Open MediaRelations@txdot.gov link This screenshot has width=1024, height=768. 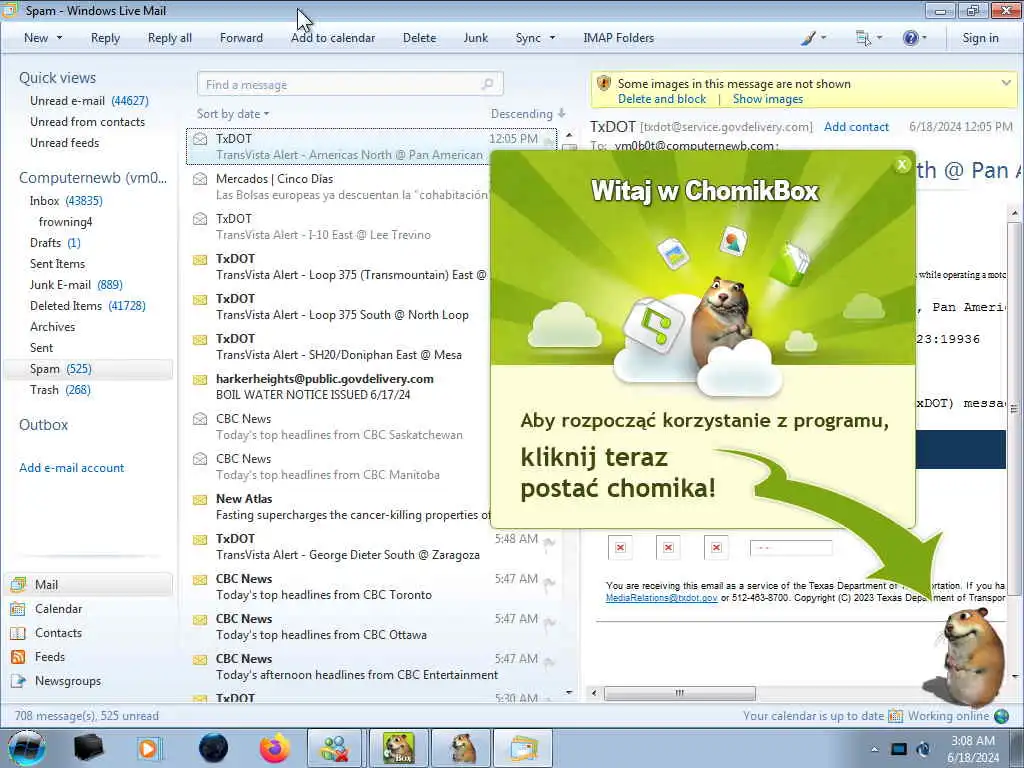[x=661, y=598]
